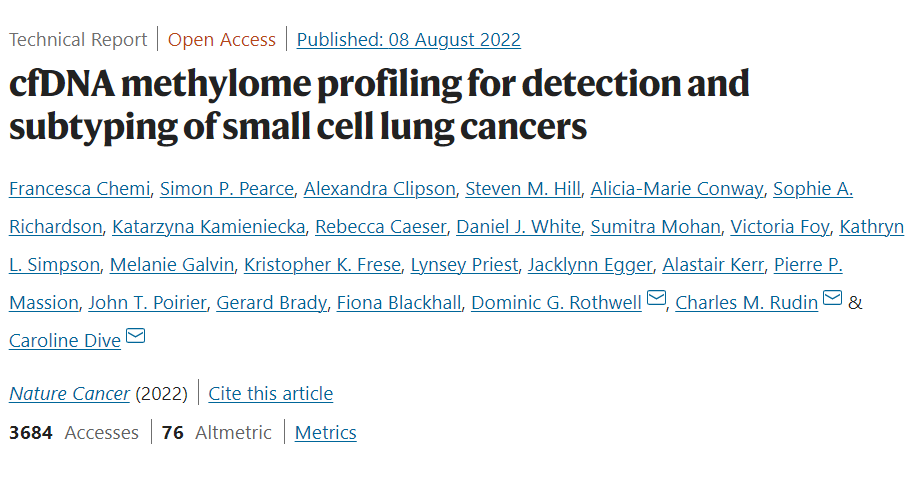Open Francesca Chemi author link

point(79,189)
